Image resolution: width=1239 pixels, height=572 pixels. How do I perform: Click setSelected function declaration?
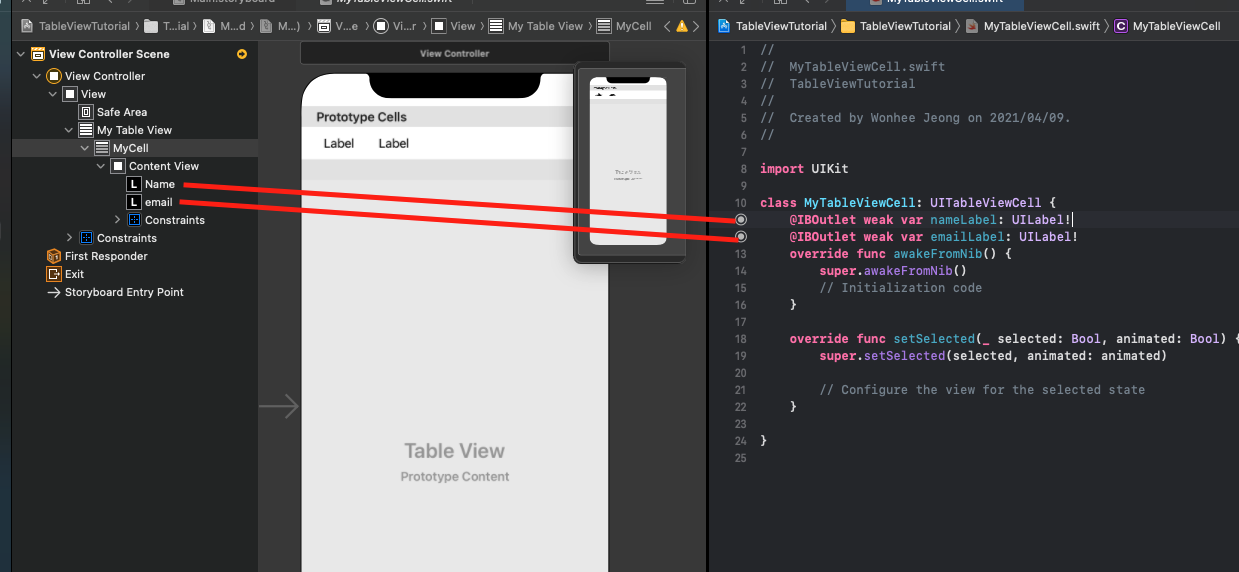[x=1014, y=339]
